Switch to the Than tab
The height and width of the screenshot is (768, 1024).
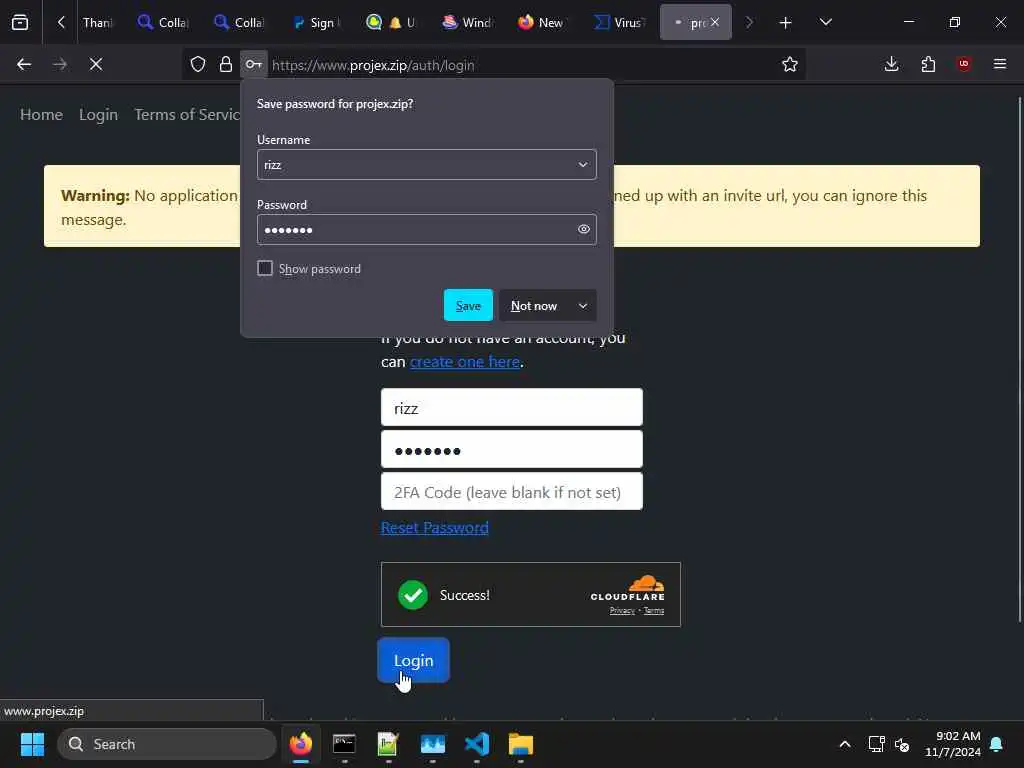[x=97, y=22]
